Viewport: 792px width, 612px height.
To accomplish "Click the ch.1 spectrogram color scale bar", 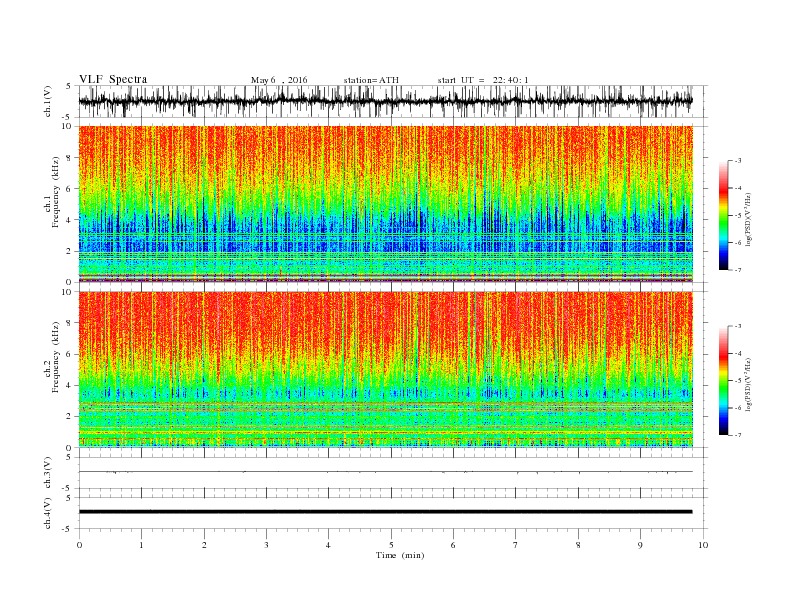I will click(x=723, y=215).
